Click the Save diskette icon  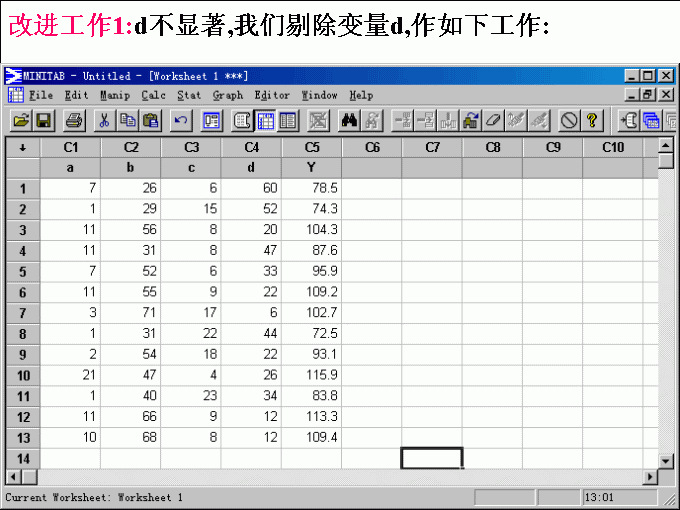[44, 121]
